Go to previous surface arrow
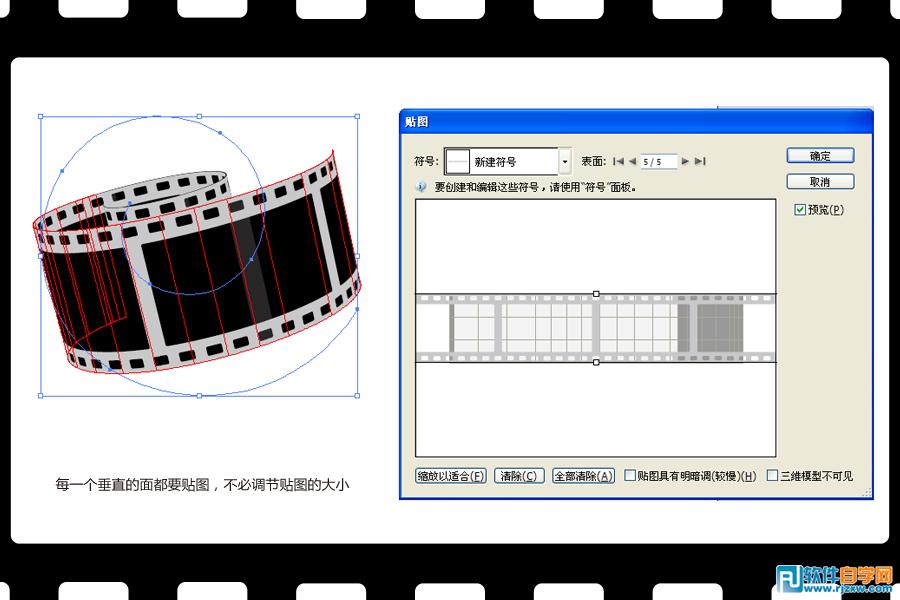Viewport: 900px width, 600px height. [632, 161]
